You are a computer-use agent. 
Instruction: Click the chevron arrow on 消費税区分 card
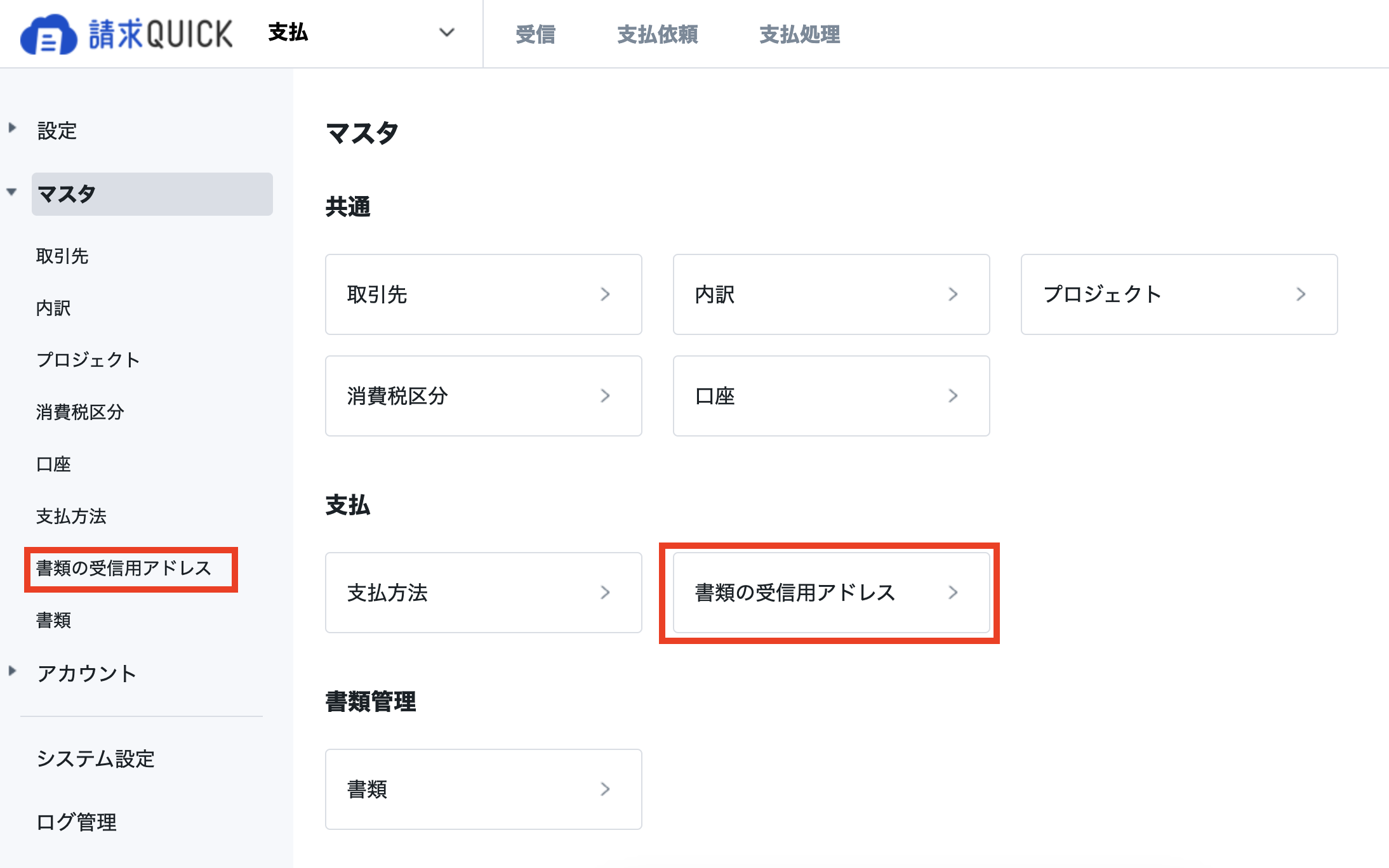pos(605,396)
